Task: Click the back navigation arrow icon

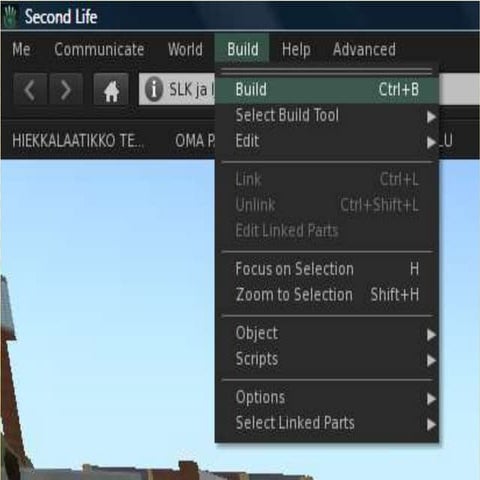Action: pos(30,89)
